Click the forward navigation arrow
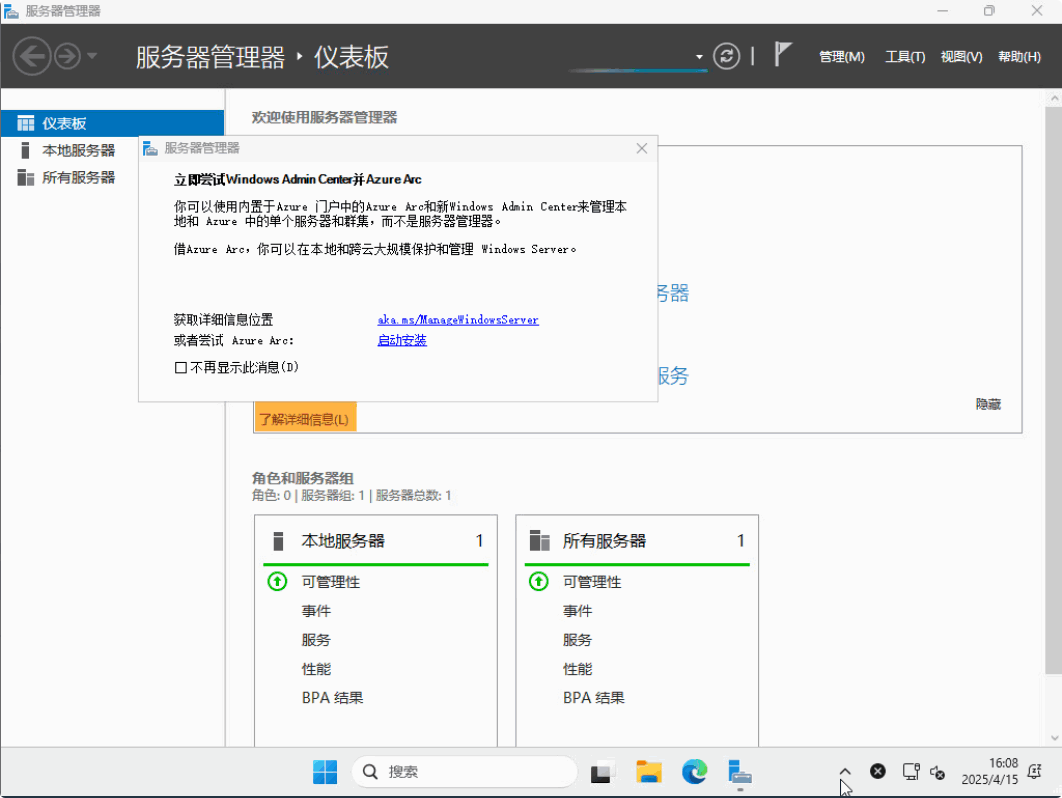 coord(67,56)
